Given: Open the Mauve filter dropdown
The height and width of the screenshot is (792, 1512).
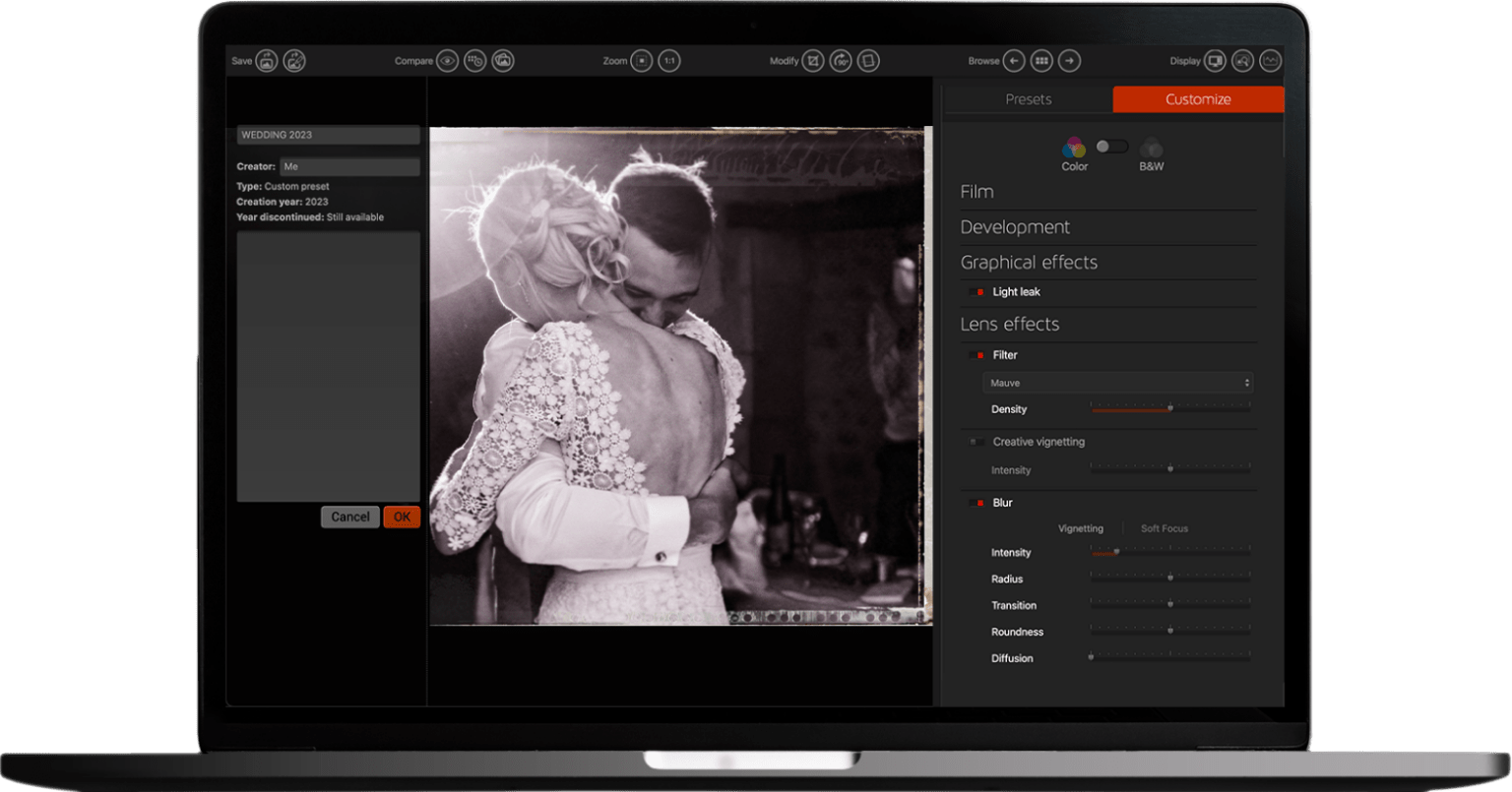Looking at the screenshot, I should click(x=1117, y=383).
